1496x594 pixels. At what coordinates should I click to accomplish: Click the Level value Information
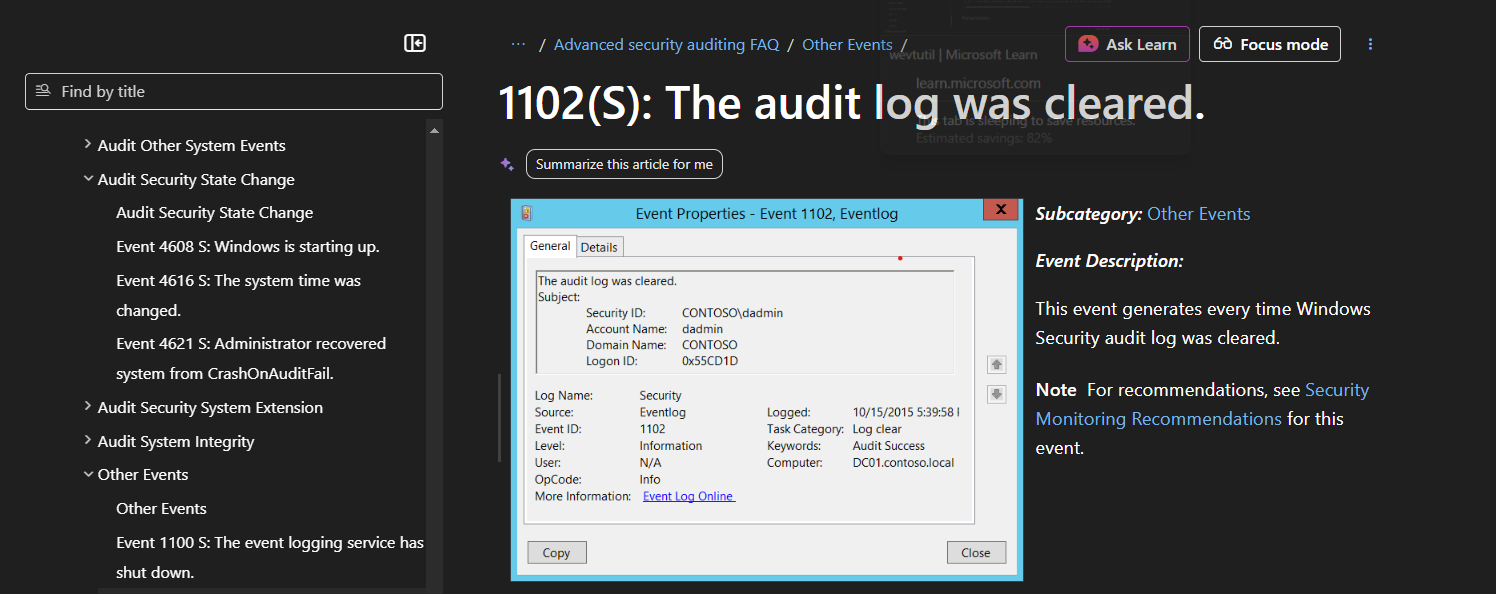tap(671, 446)
